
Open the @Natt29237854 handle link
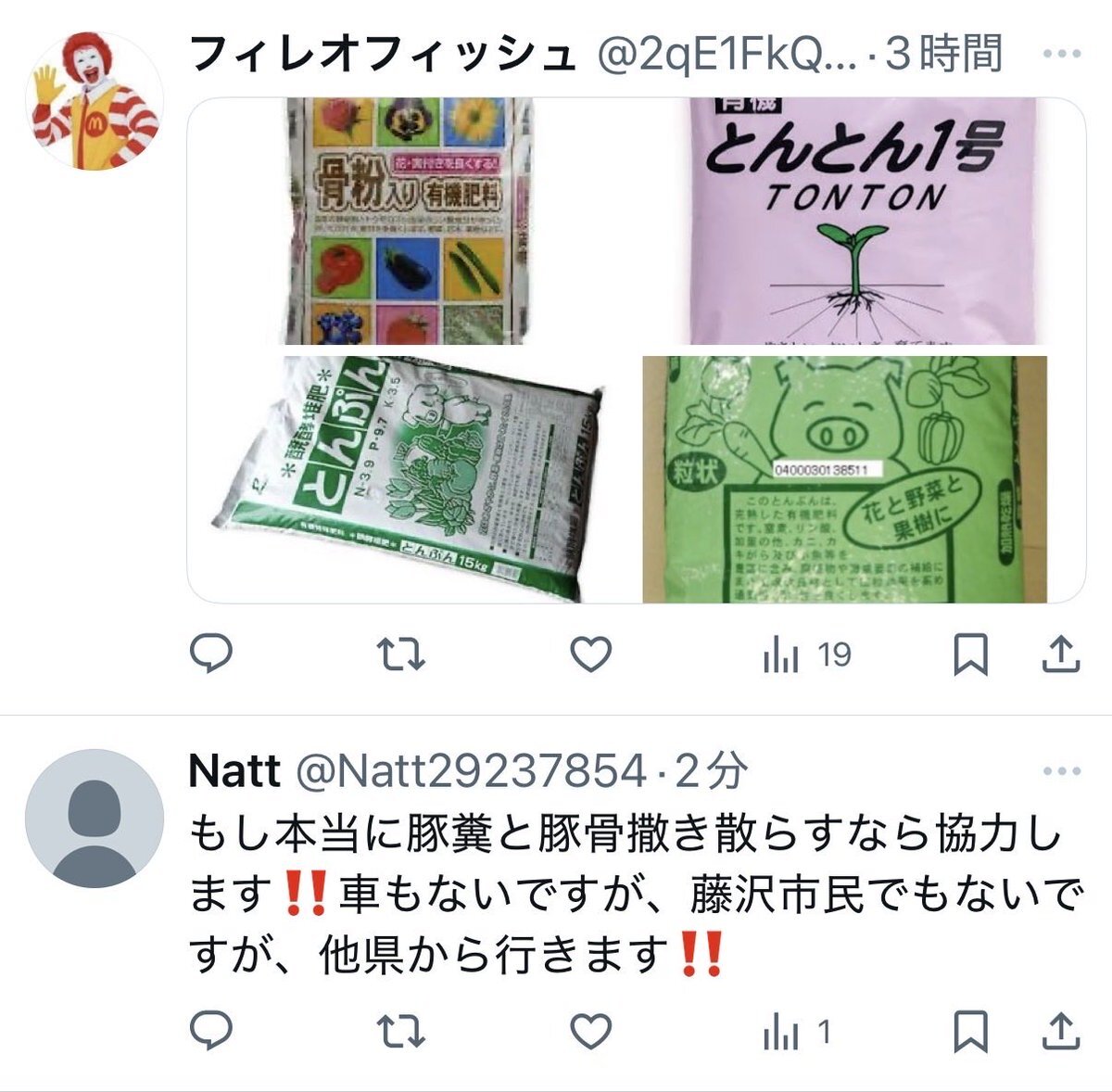point(470,771)
